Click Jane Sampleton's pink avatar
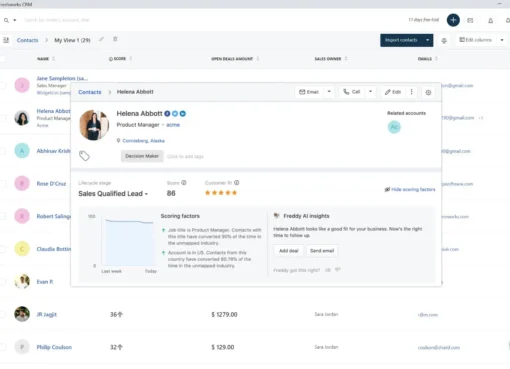510x369 pixels. tap(22, 85)
